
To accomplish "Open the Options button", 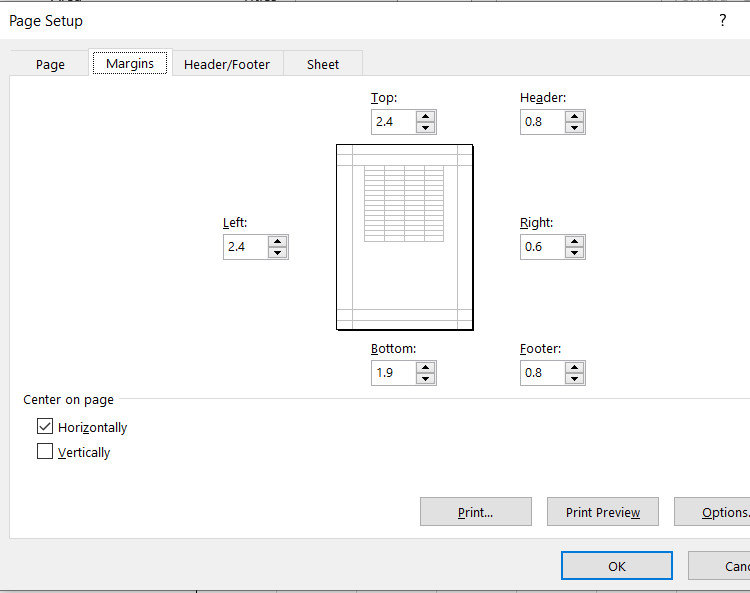I will pyautogui.click(x=713, y=512).
